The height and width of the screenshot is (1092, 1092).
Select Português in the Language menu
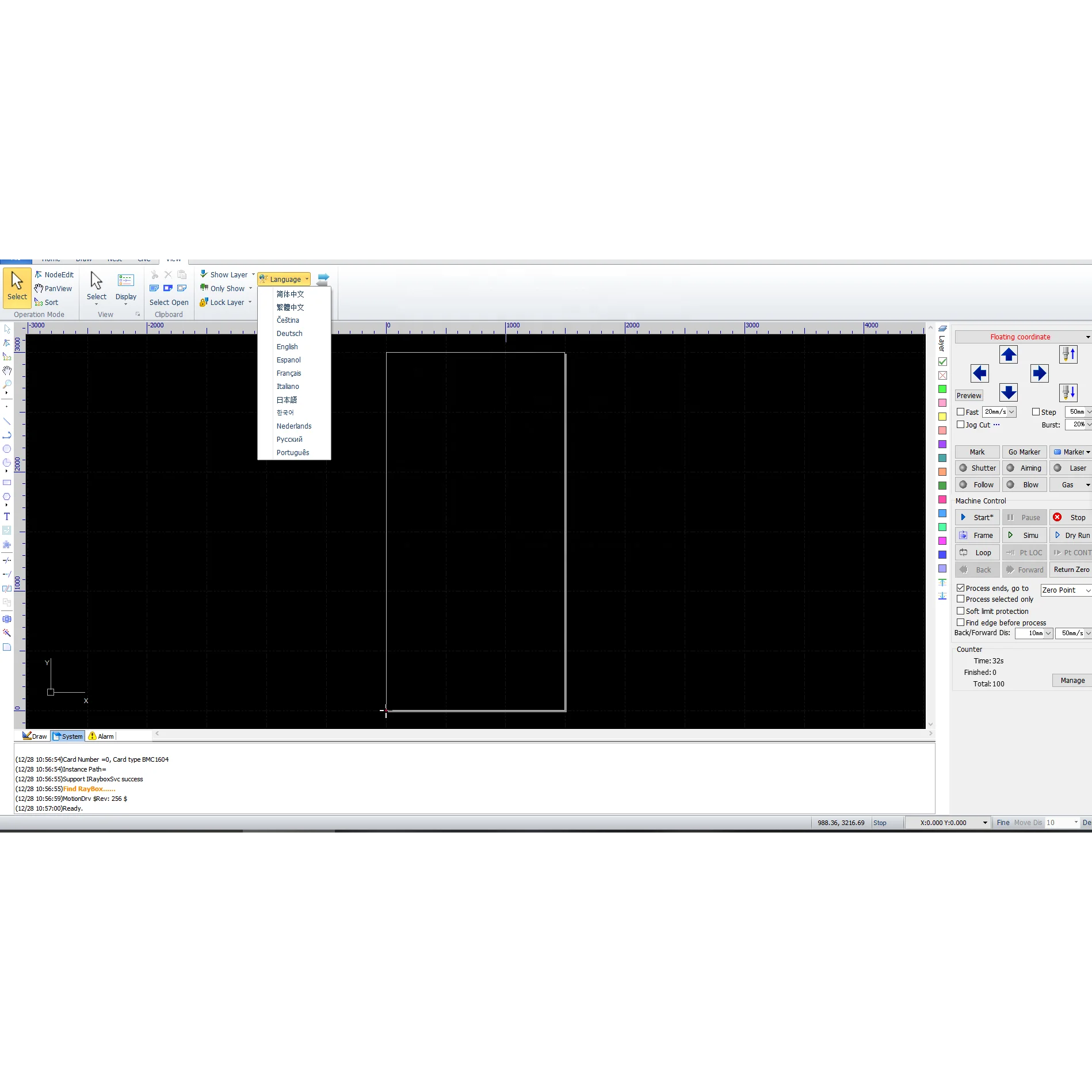click(293, 453)
